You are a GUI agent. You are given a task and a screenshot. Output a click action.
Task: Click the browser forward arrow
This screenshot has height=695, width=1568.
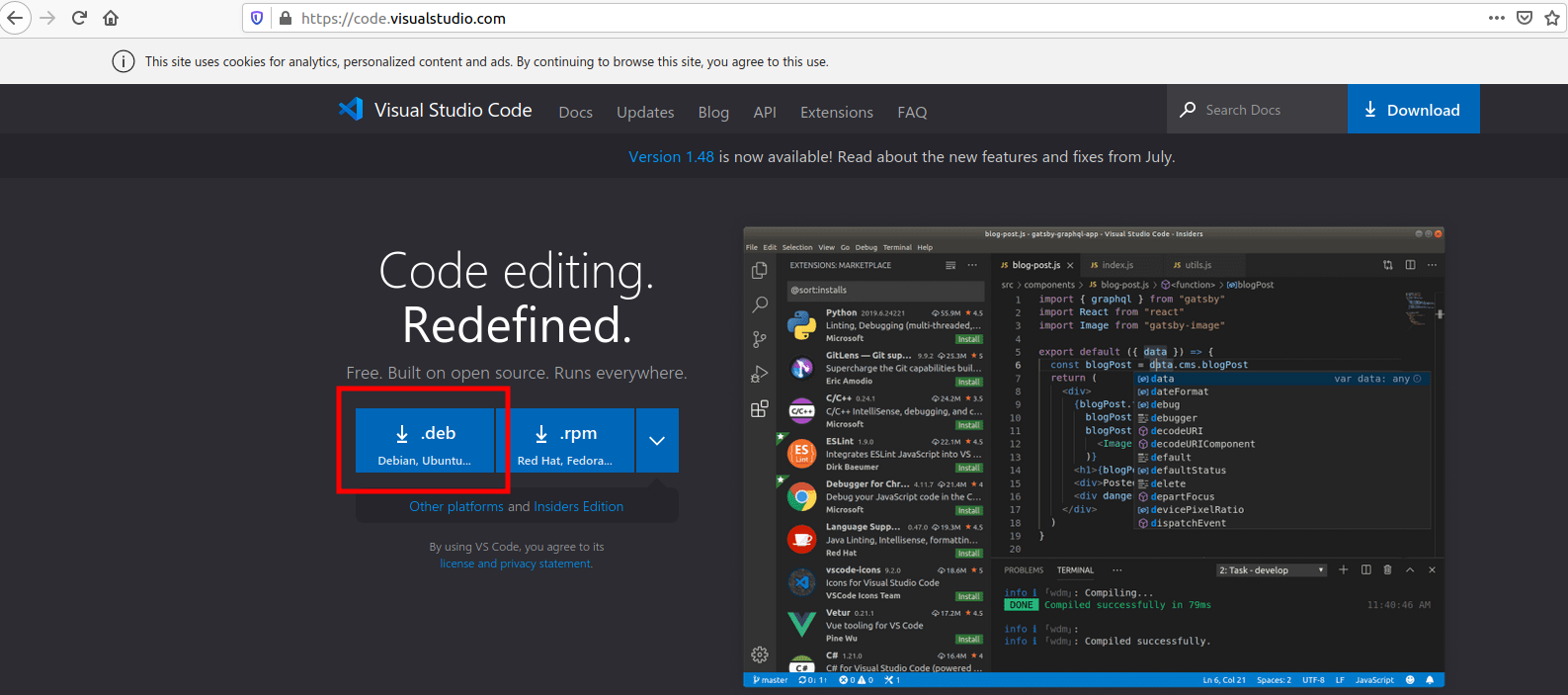47,18
